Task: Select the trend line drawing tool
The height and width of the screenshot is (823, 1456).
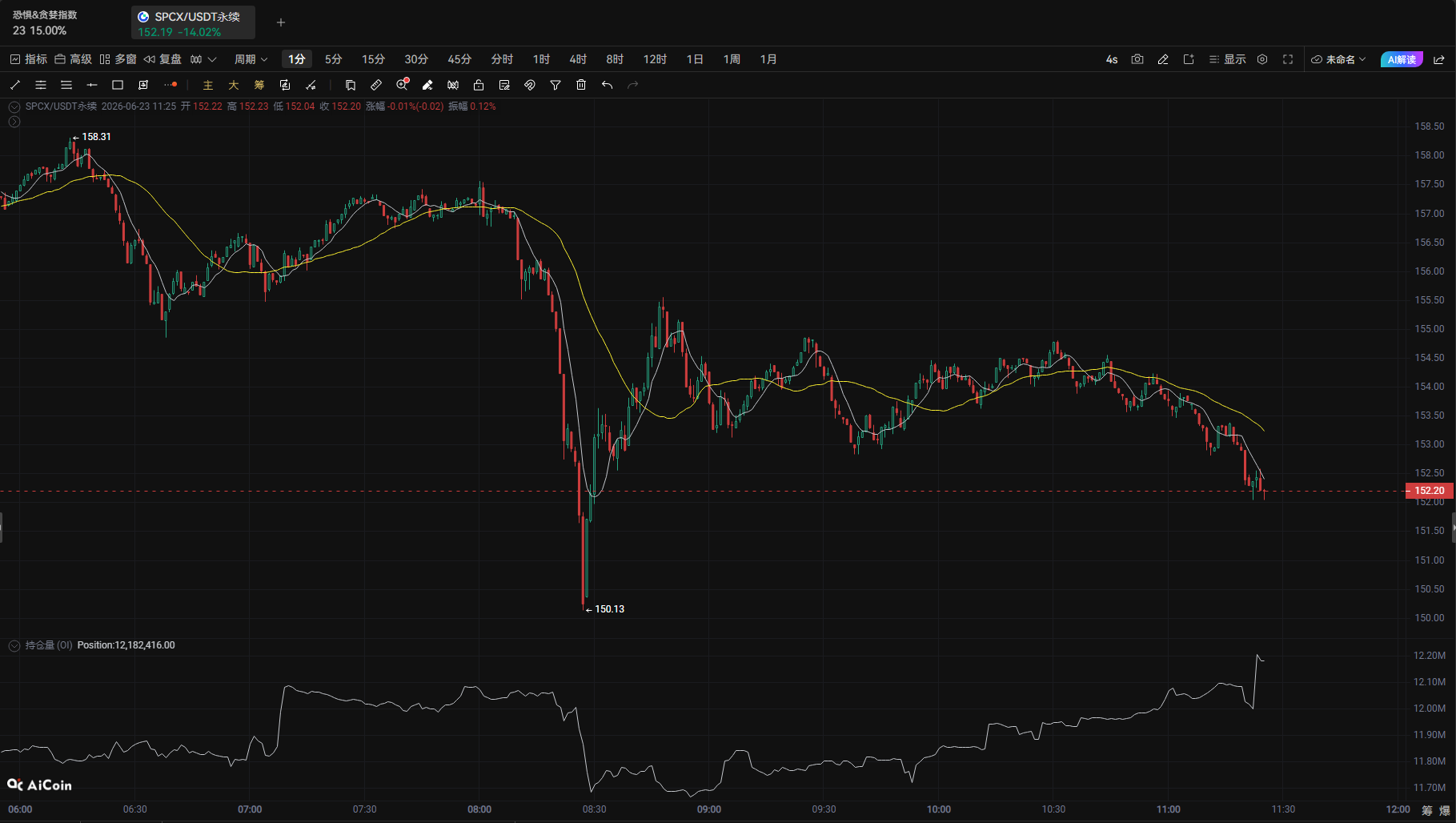Action: click(15, 85)
